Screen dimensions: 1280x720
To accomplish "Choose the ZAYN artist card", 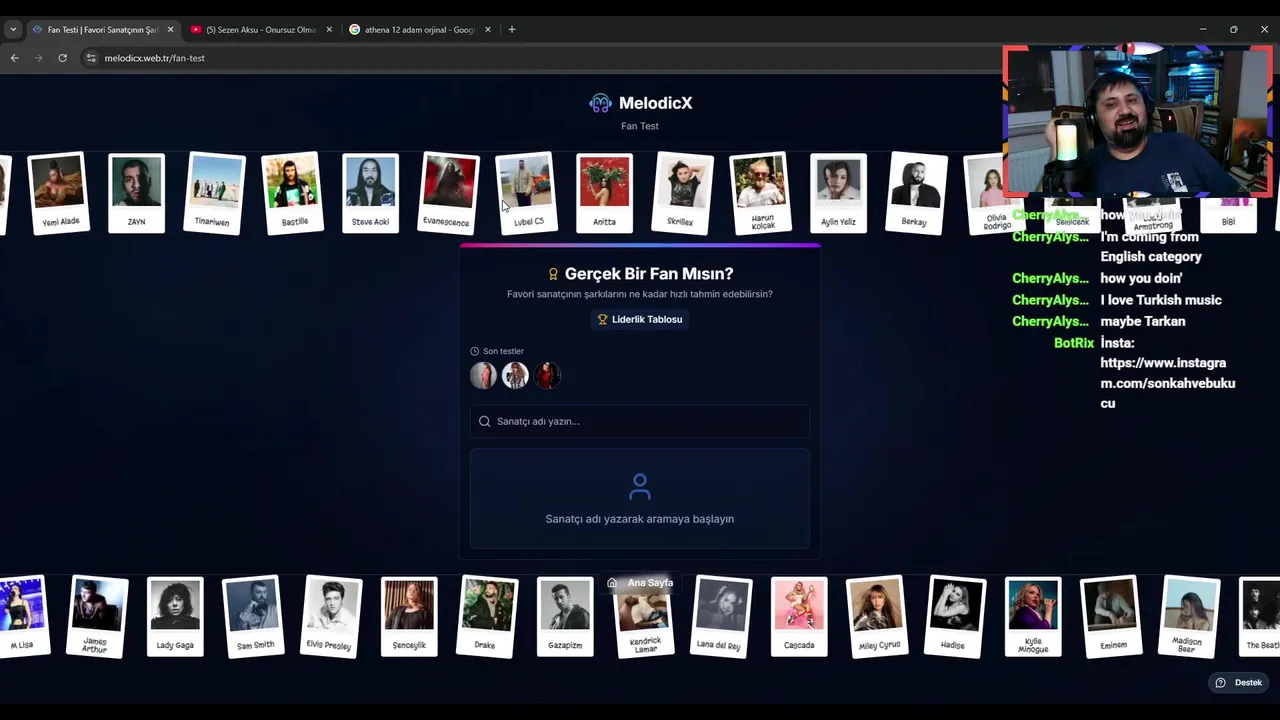I will (137, 193).
